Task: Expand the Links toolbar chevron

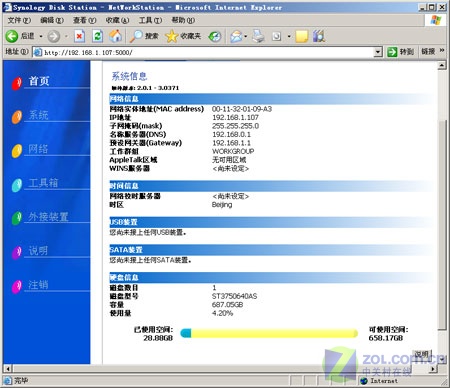Action: pyautogui.click(x=442, y=51)
